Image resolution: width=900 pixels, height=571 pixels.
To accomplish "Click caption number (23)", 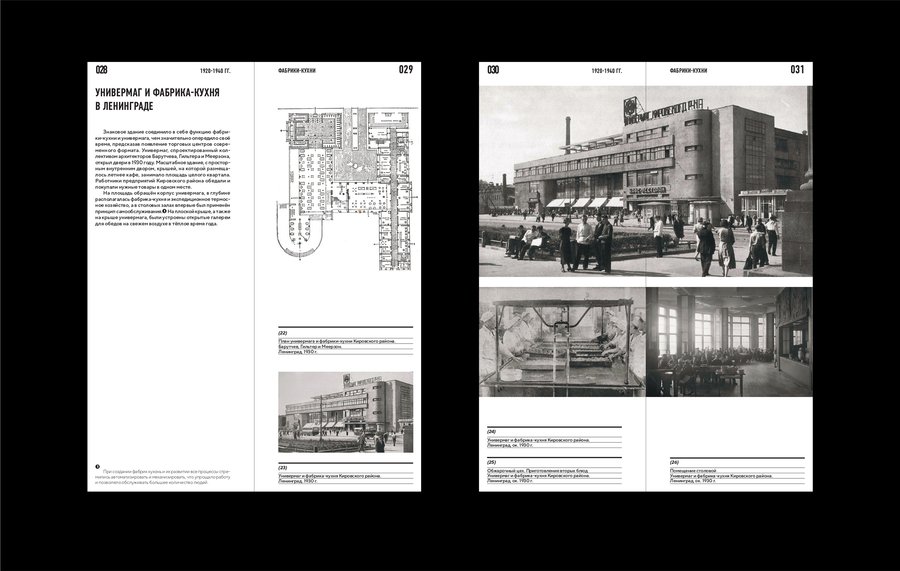I will 282,468.
